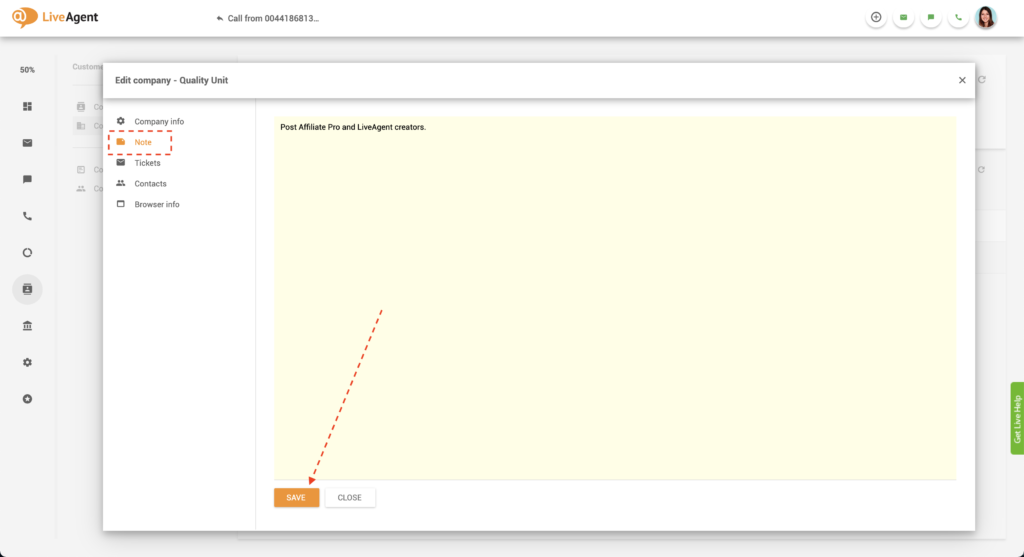Switch to the Company info tab
The height and width of the screenshot is (557, 1024).
tap(158, 121)
